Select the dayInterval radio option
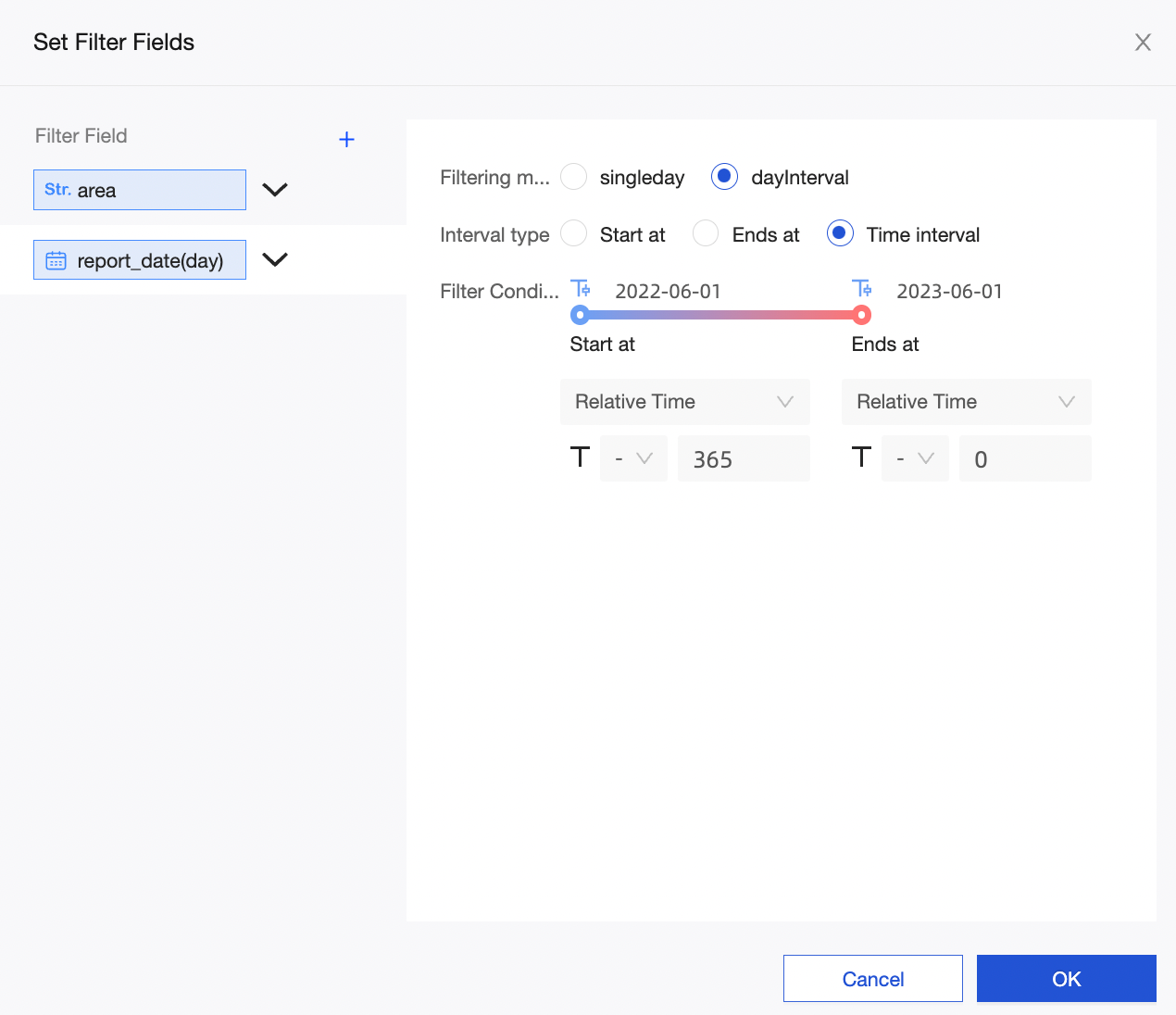Screen dimensions: 1176x1015 [724, 177]
